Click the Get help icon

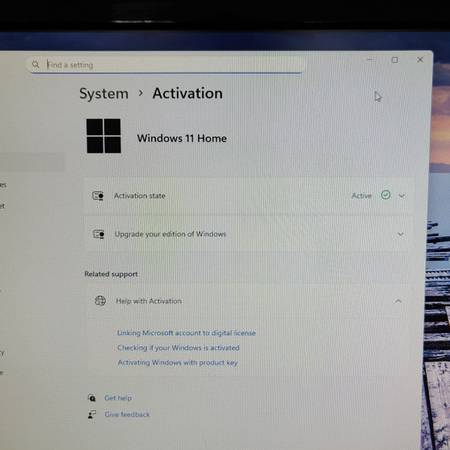(92, 398)
